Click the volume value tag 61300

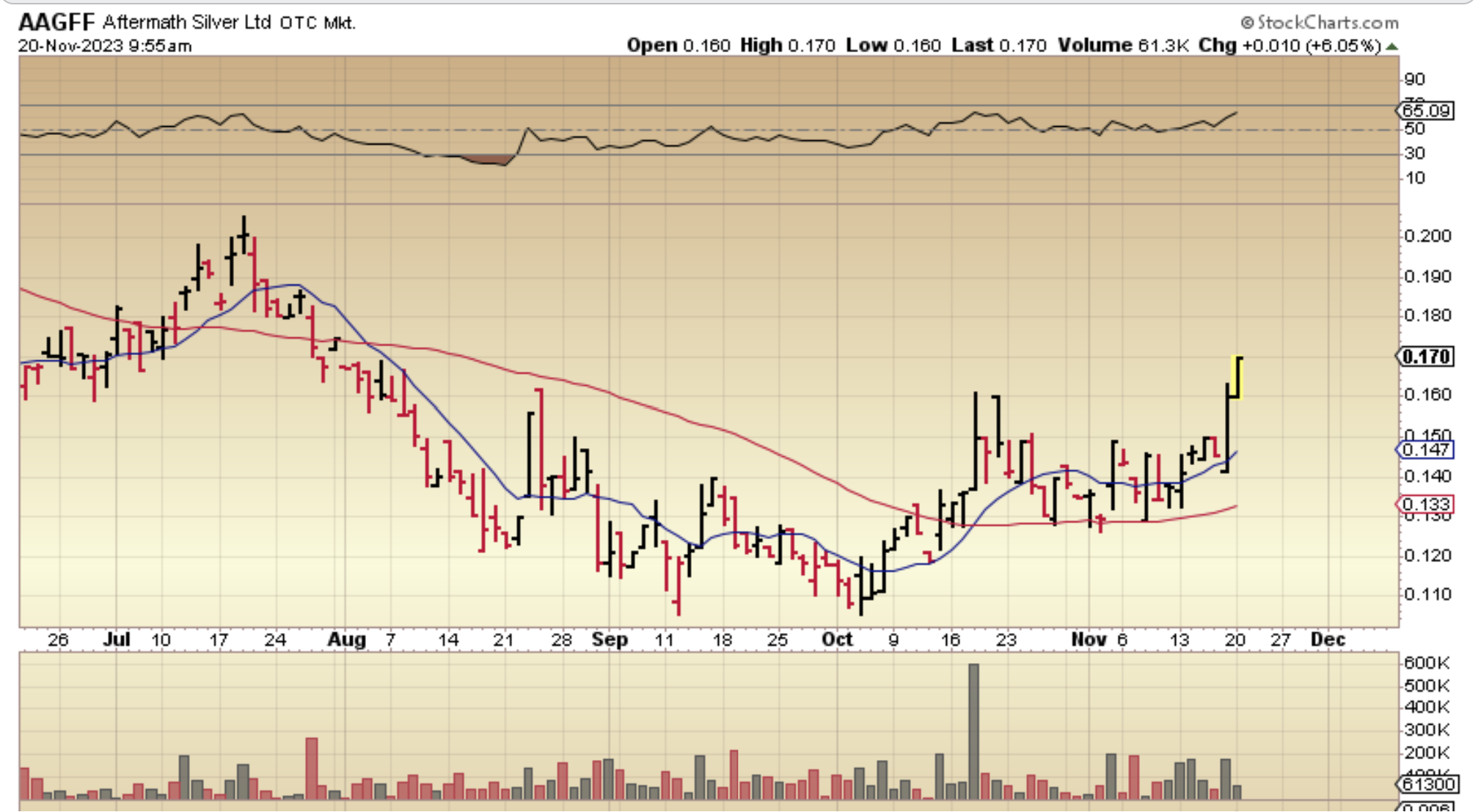tap(1426, 784)
